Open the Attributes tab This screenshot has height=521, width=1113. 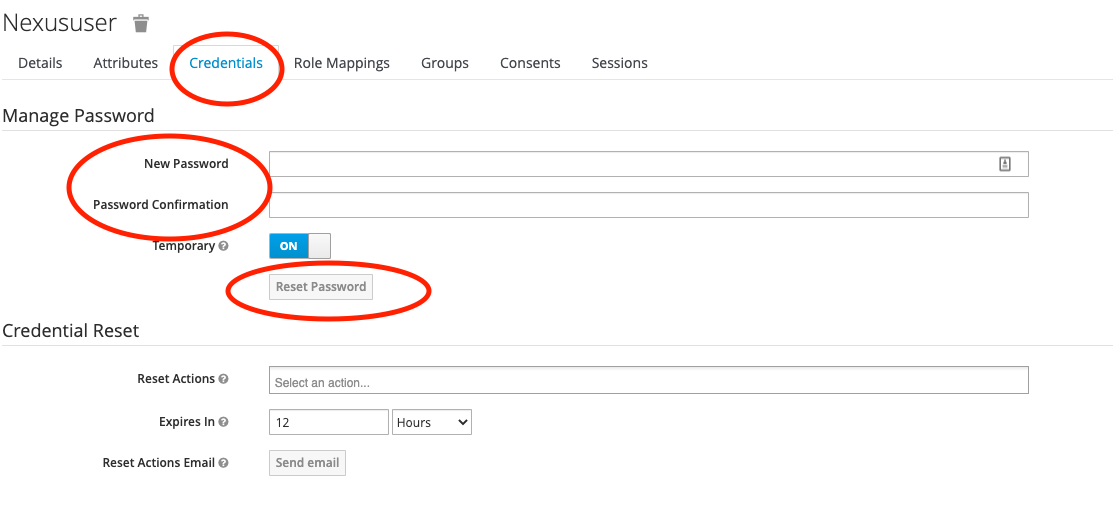125,63
